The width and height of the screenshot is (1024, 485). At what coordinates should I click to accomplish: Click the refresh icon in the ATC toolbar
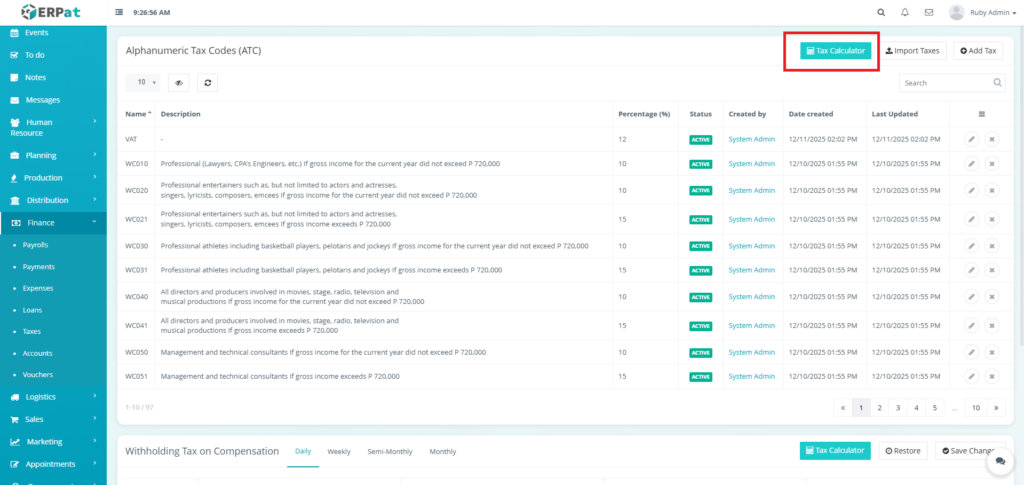(x=207, y=83)
